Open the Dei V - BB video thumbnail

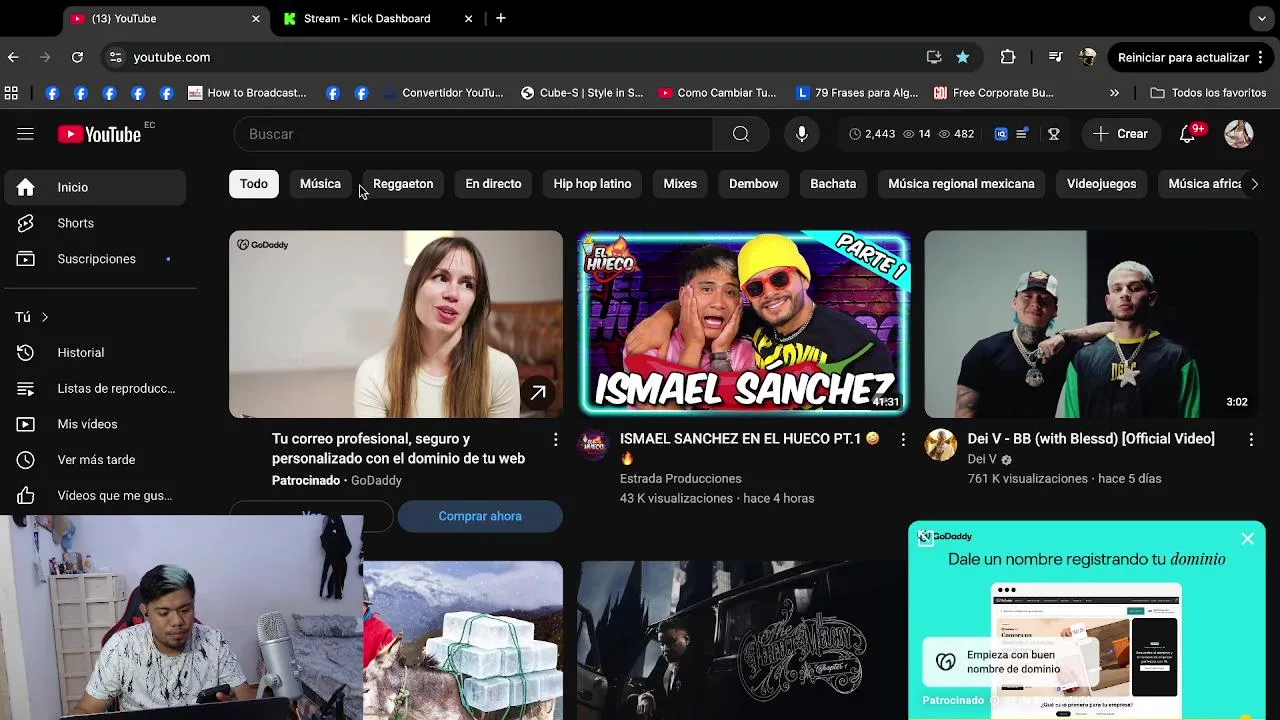coord(1091,324)
